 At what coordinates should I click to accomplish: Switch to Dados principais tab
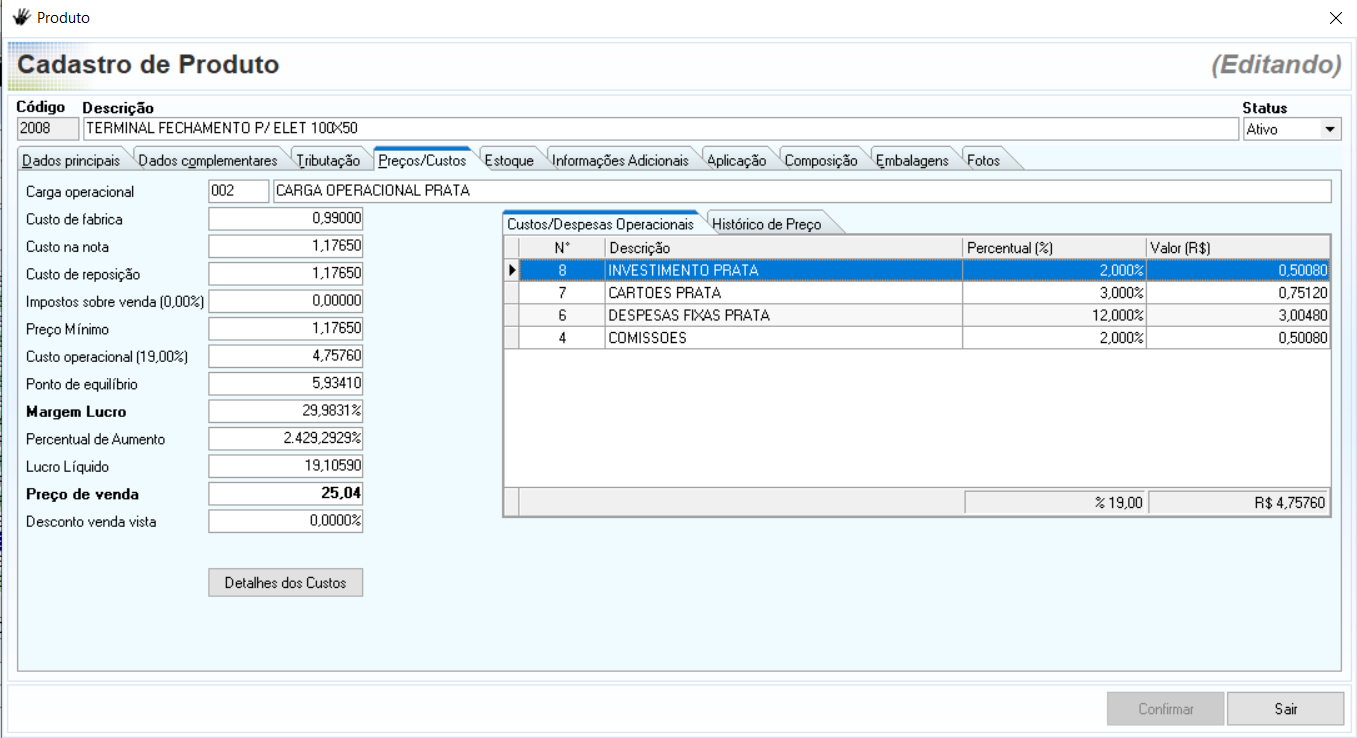click(71, 160)
